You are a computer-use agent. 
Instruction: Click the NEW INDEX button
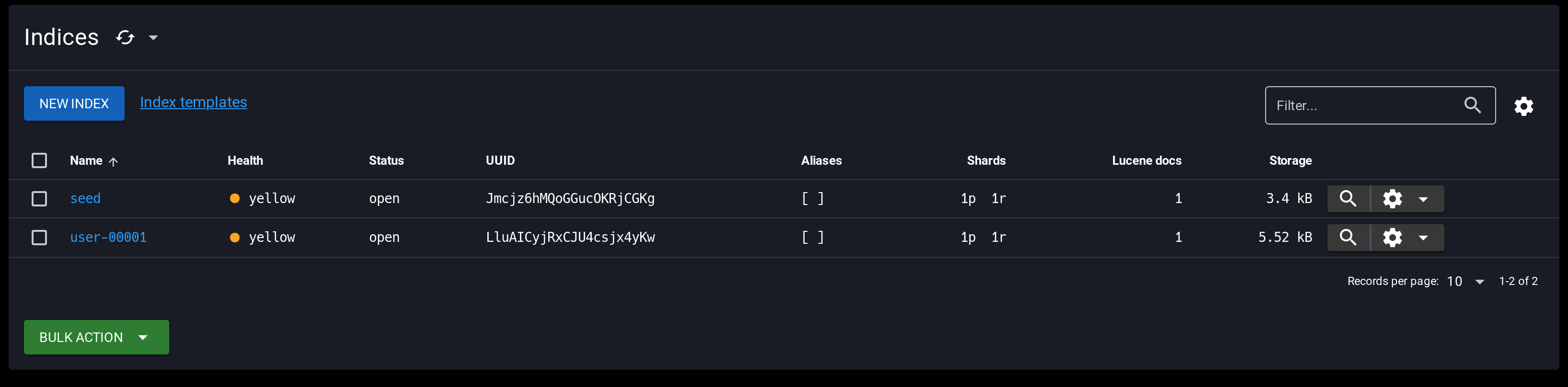pyautogui.click(x=74, y=103)
